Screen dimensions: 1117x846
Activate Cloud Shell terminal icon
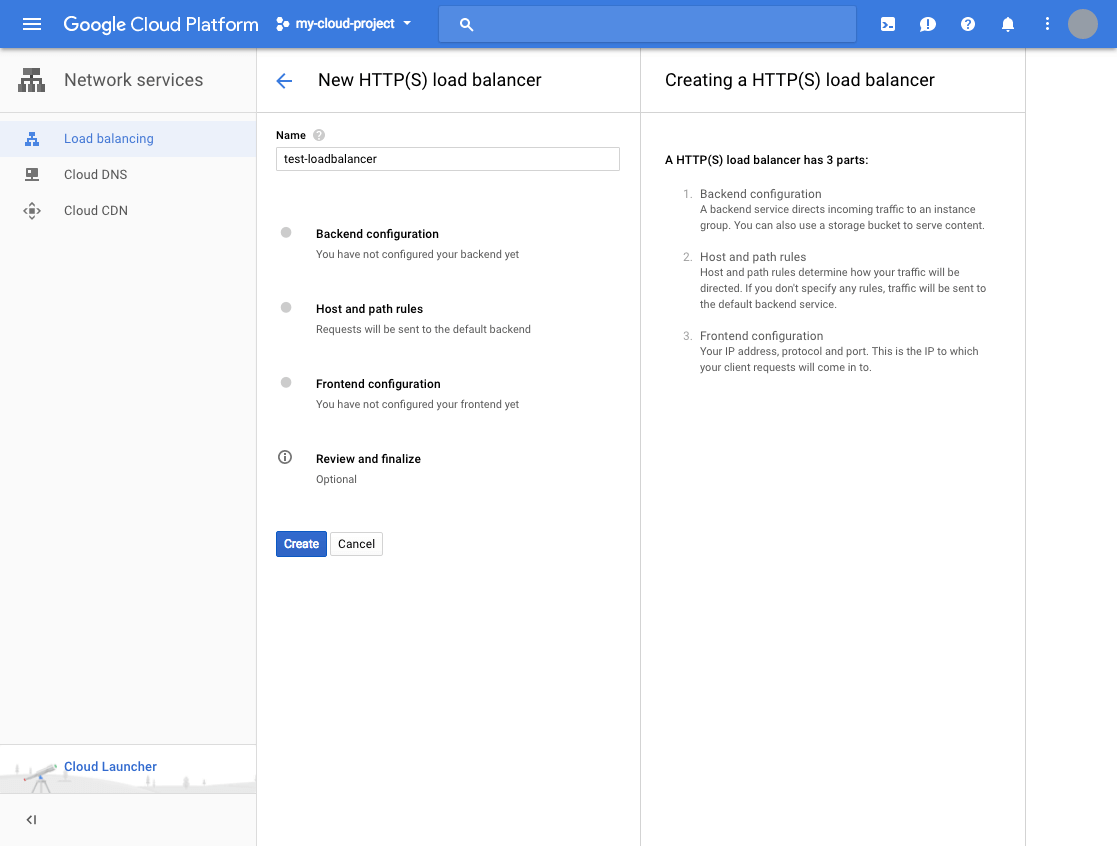(x=888, y=24)
